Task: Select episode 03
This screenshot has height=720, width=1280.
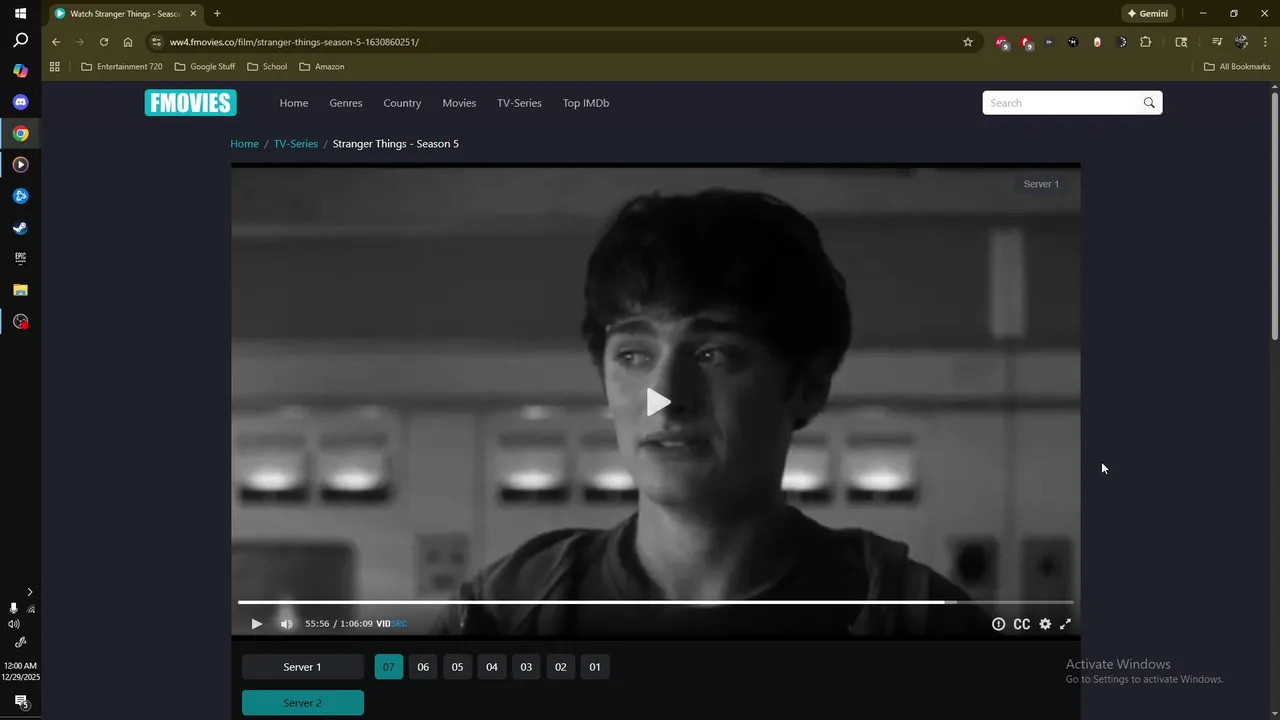Action: click(526, 667)
